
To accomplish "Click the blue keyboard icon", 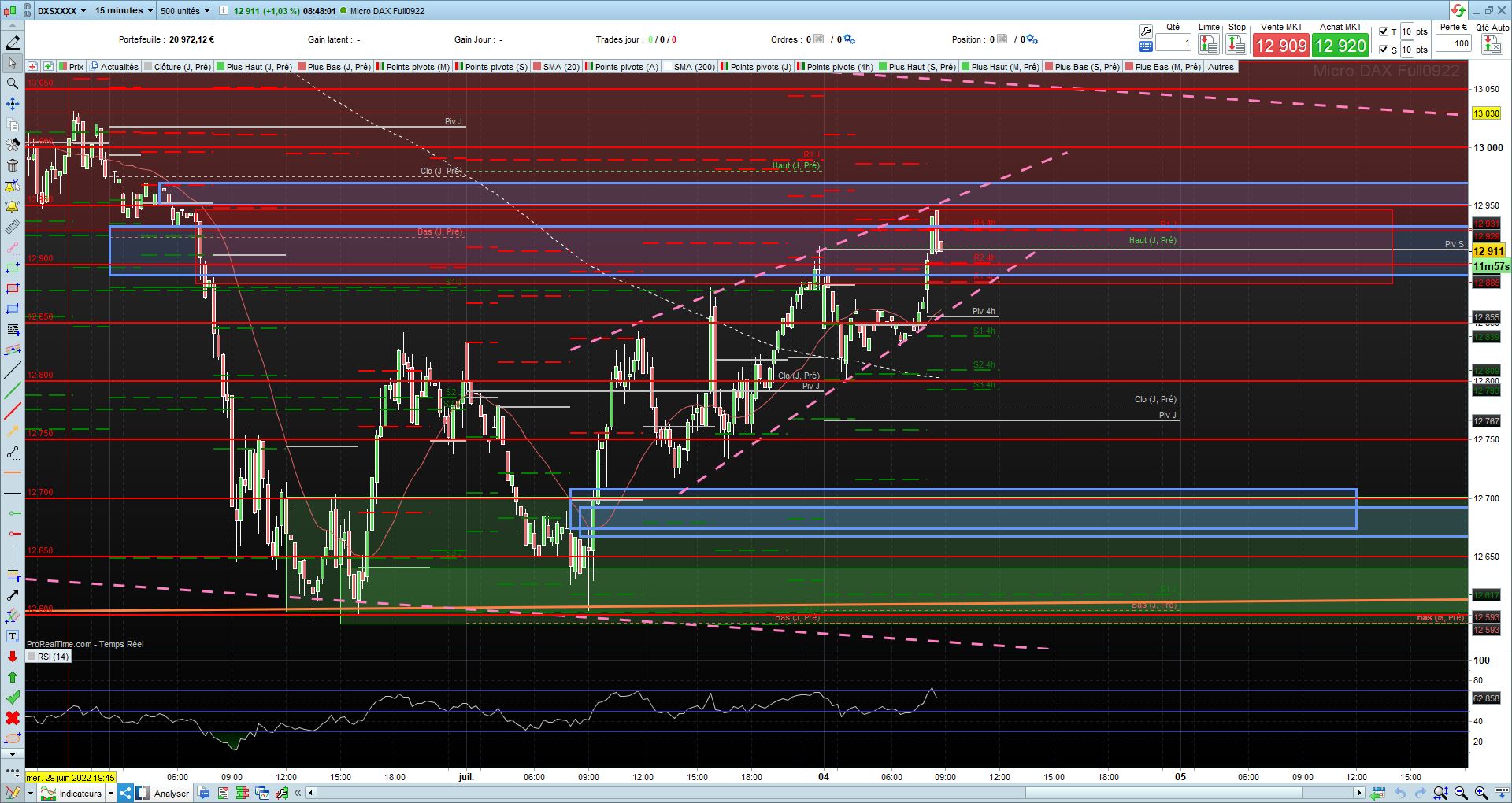I will click(x=1146, y=47).
